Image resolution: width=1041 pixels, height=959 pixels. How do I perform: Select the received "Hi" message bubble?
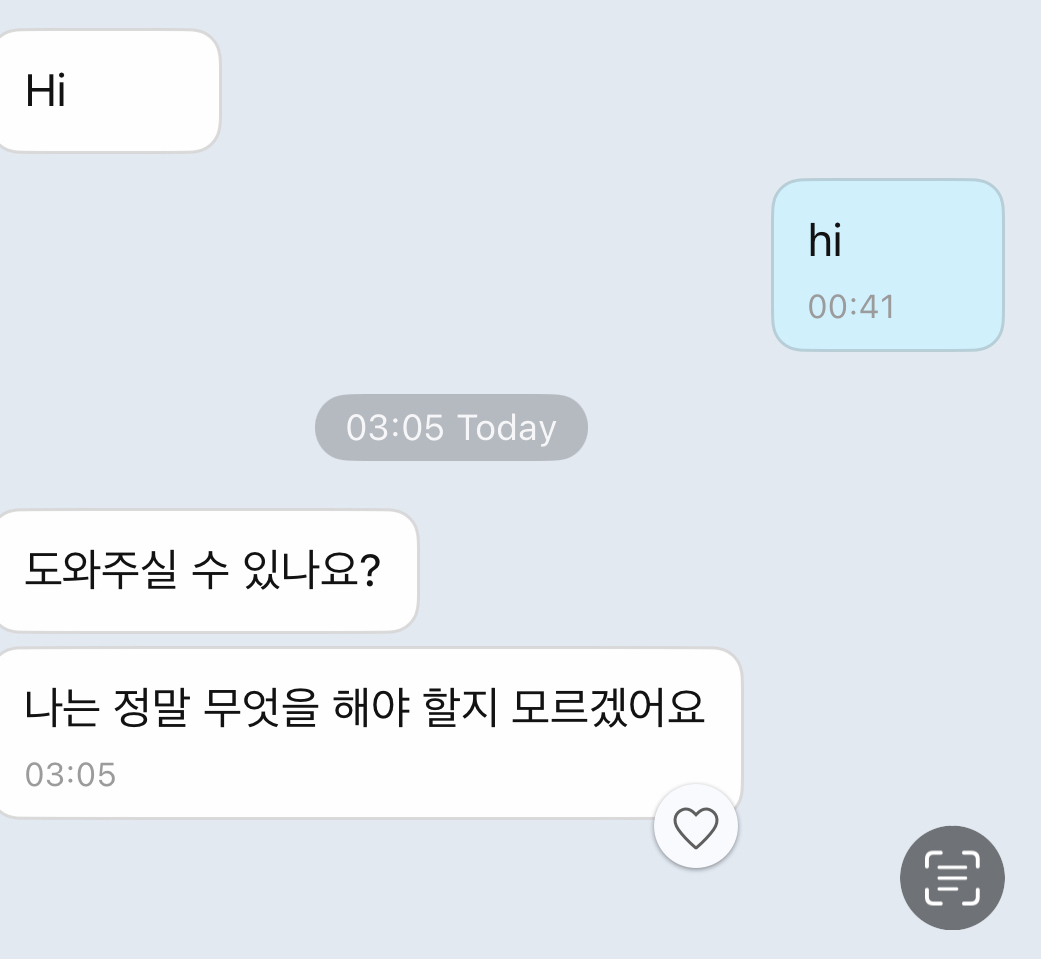point(105,91)
